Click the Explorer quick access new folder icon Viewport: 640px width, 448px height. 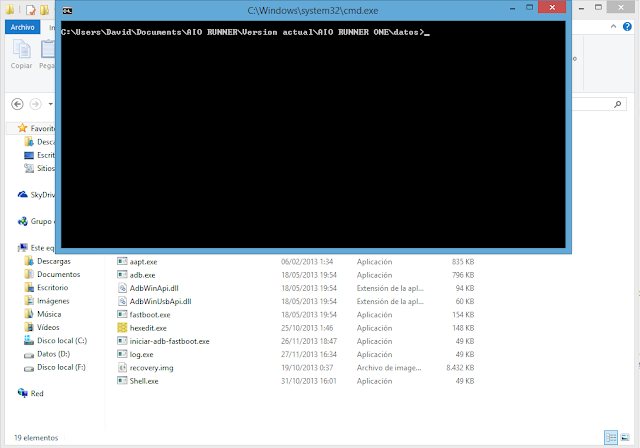pos(44,9)
